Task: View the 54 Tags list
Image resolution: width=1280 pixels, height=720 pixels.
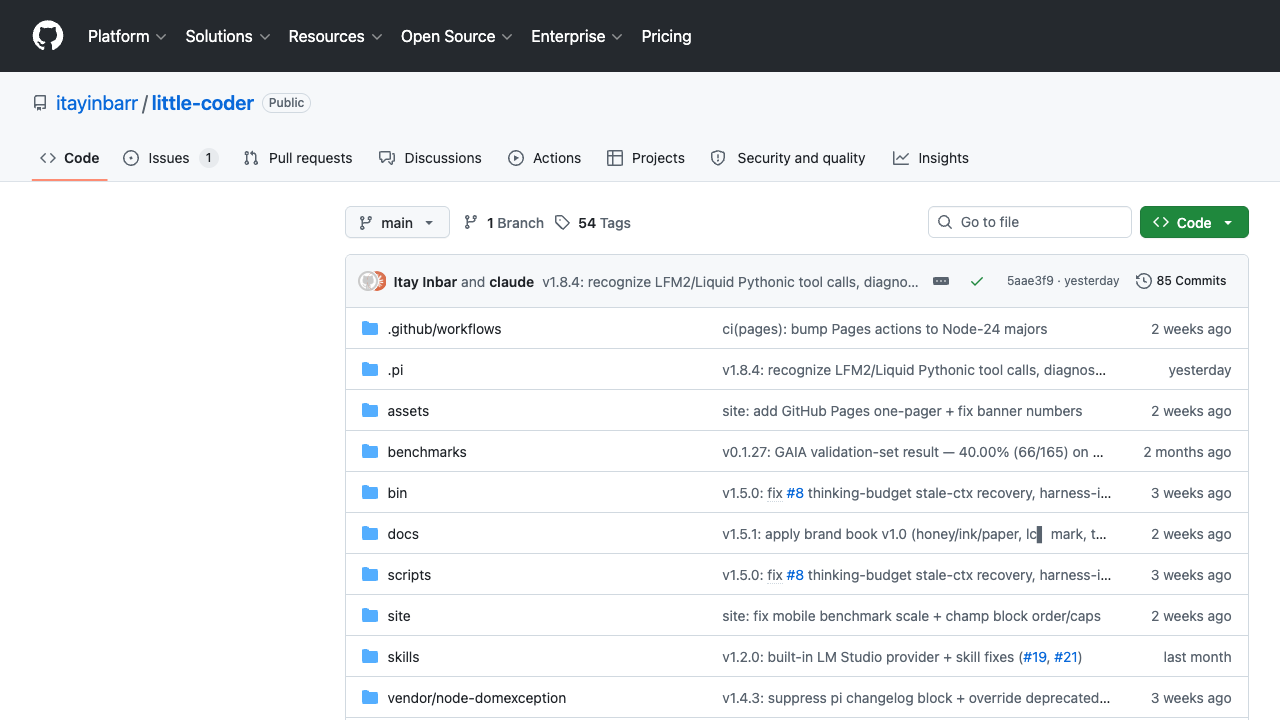Action: (593, 223)
